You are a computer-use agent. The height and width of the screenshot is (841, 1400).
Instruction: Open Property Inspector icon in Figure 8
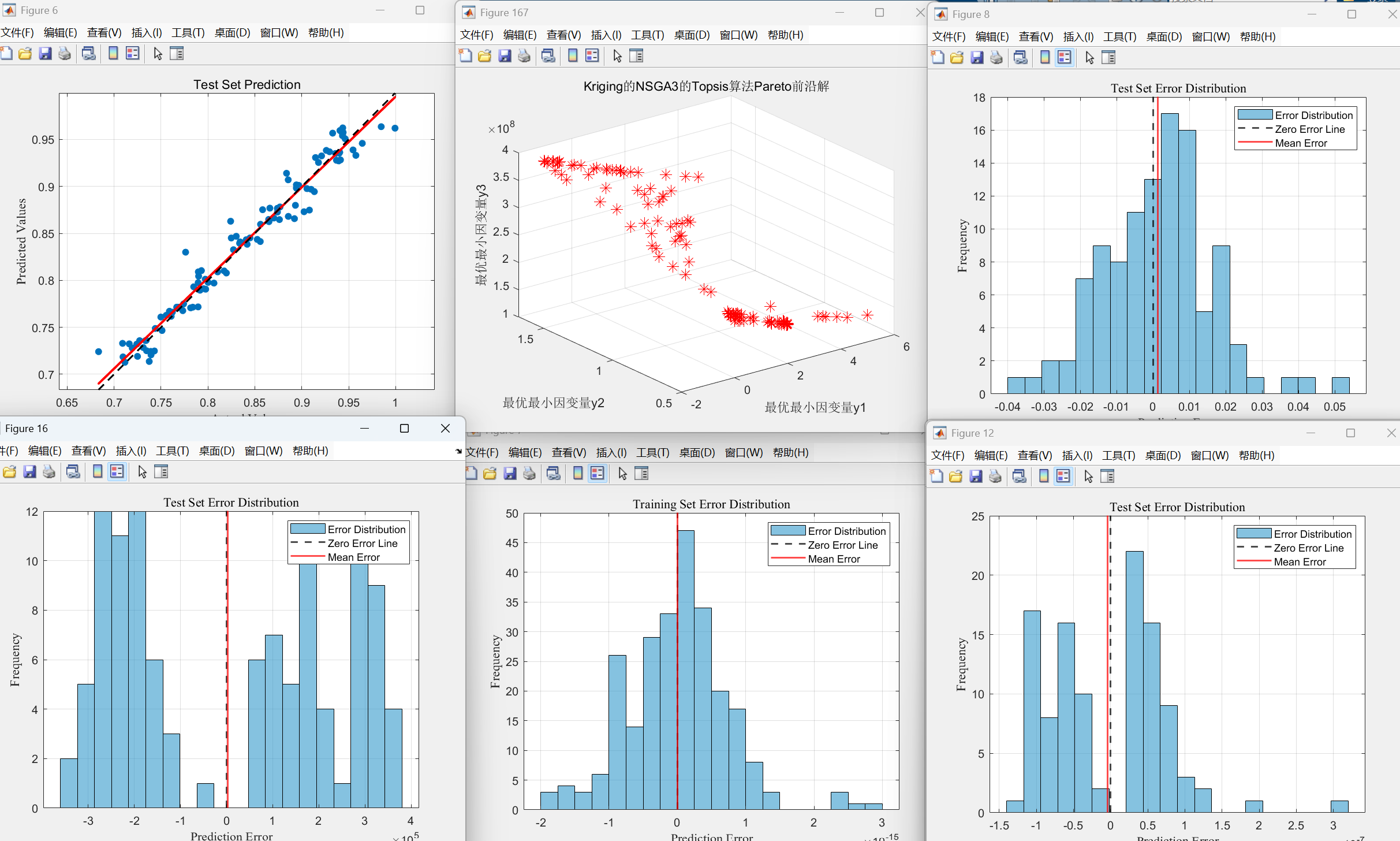point(1108,58)
